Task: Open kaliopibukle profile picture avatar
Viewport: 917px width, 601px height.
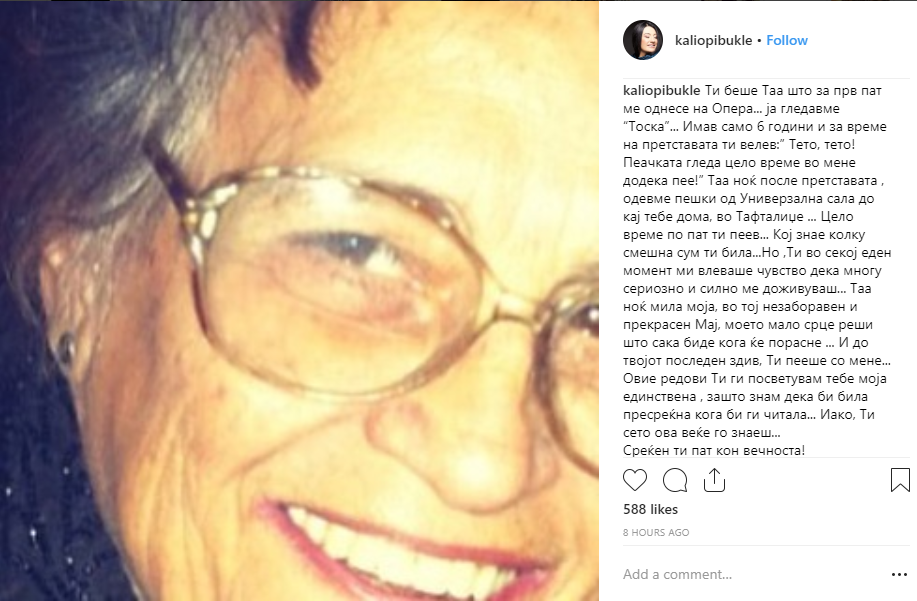Action: [x=643, y=40]
